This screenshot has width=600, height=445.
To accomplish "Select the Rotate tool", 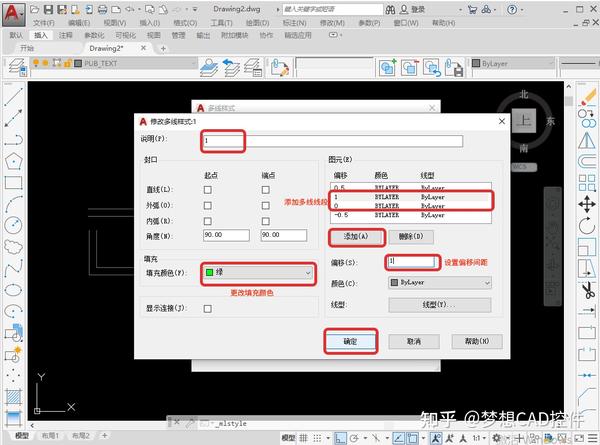I will click(x=587, y=226).
